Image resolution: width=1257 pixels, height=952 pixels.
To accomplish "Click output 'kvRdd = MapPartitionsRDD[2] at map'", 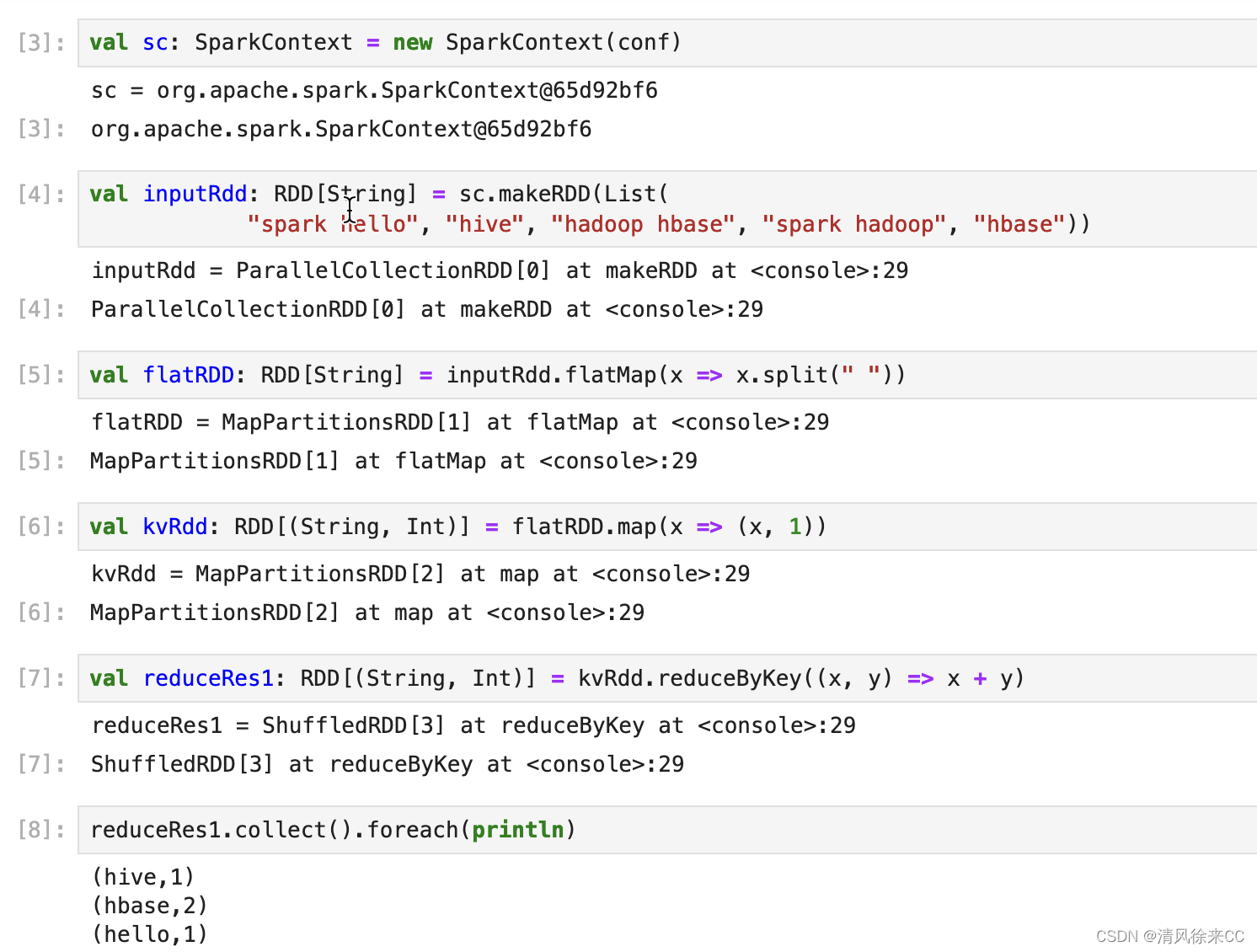I will pyautogui.click(x=420, y=574).
